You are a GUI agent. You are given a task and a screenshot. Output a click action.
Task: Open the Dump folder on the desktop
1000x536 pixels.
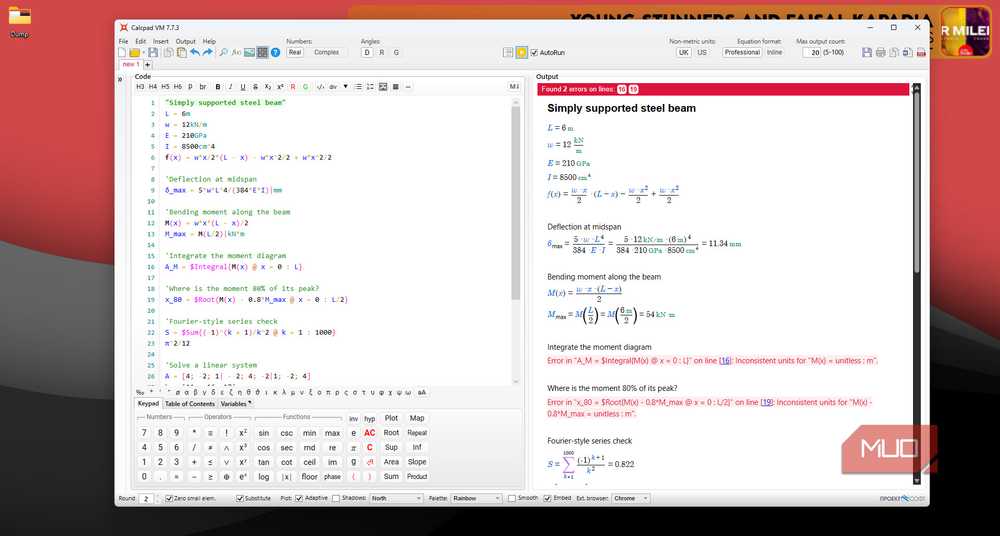[x=19, y=21]
